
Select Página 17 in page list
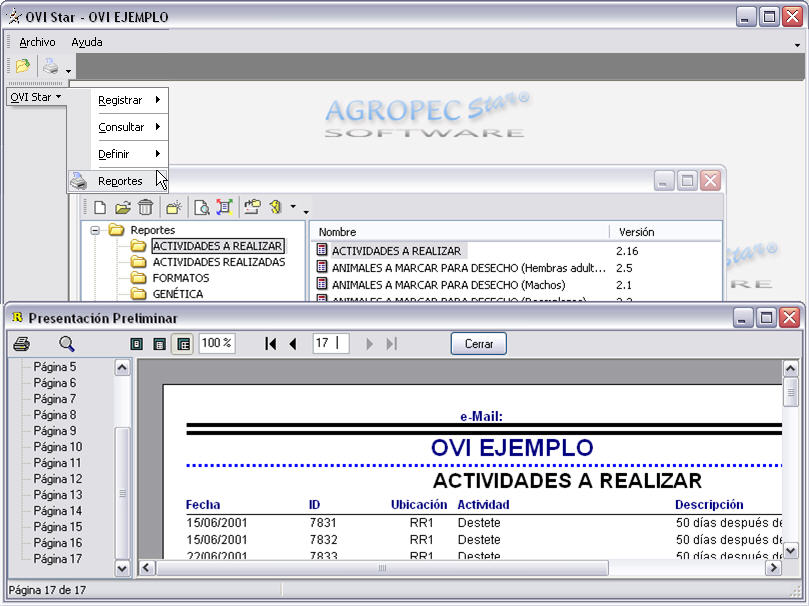(58, 559)
